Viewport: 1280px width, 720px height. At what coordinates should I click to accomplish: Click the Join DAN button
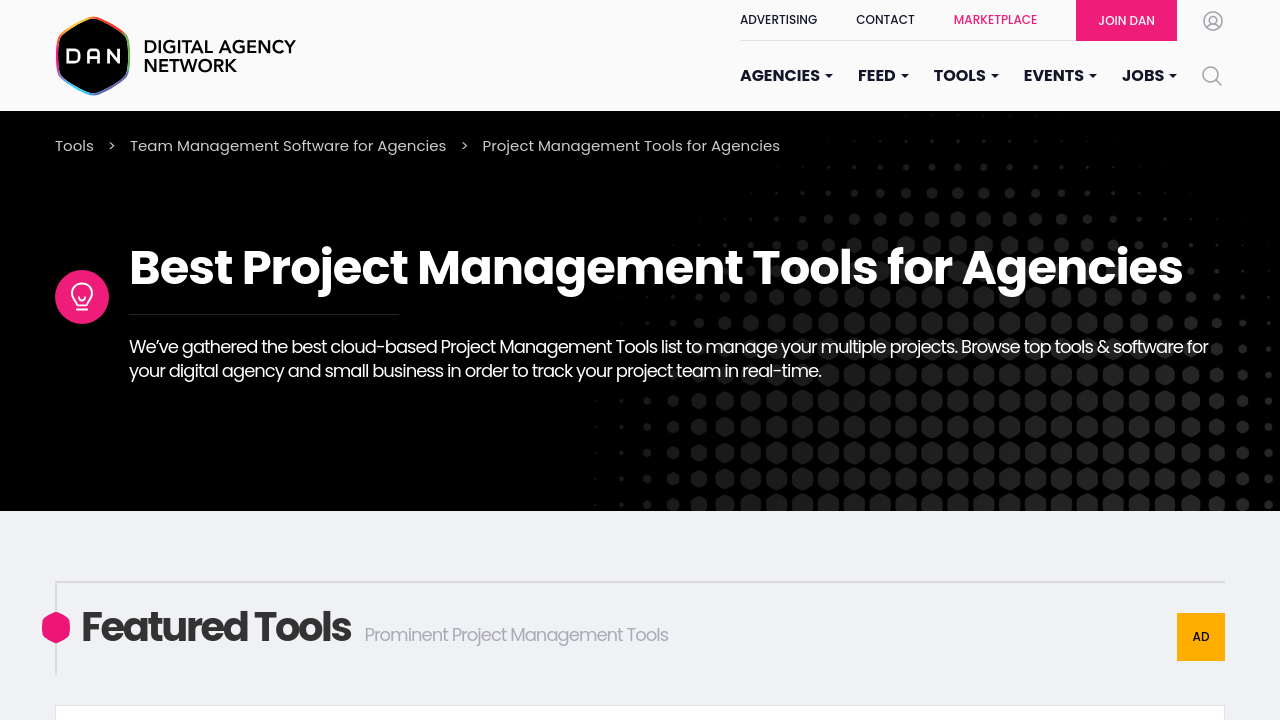(1126, 20)
